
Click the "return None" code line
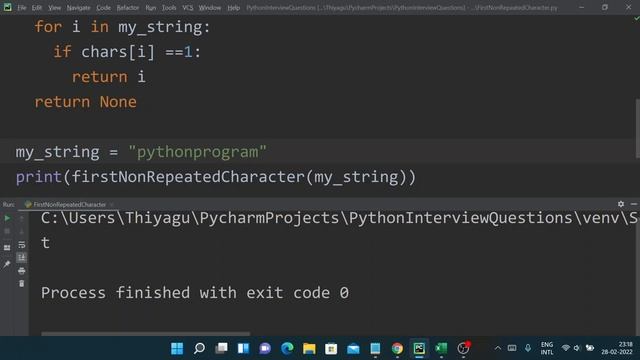pyautogui.click(x=86, y=102)
